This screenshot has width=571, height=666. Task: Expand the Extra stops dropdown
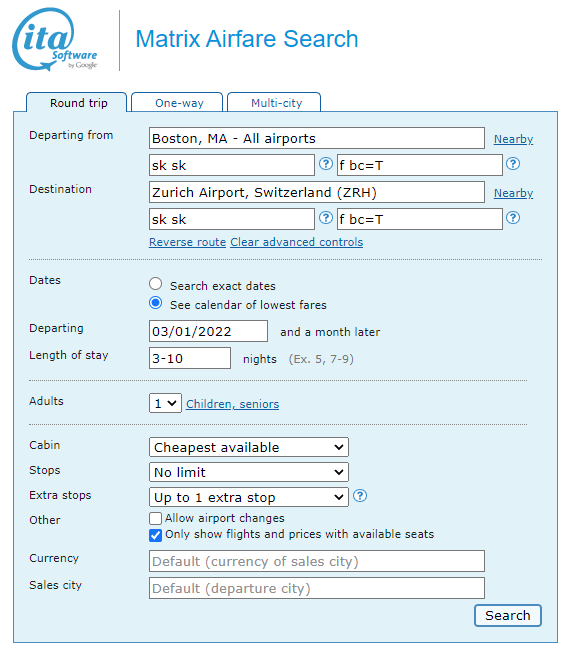click(x=249, y=497)
